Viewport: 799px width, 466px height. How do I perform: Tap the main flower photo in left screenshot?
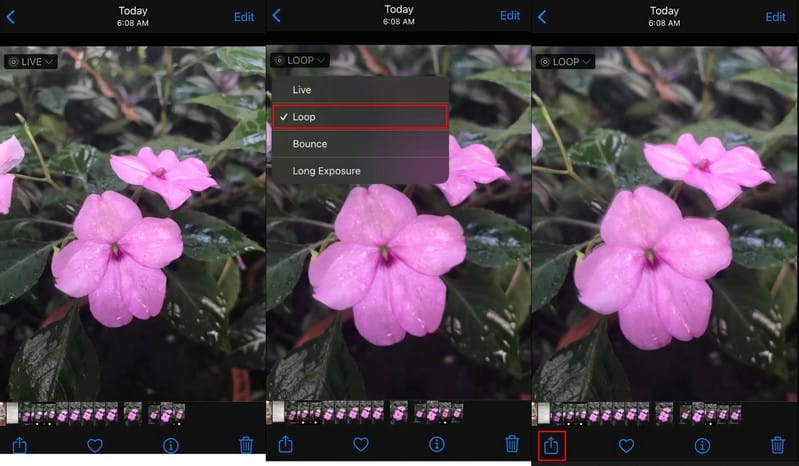[132, 224]
